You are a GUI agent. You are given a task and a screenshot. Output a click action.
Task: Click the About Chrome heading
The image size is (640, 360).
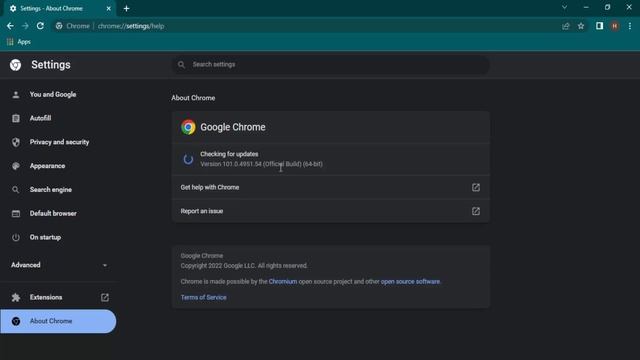click(193, 98)
